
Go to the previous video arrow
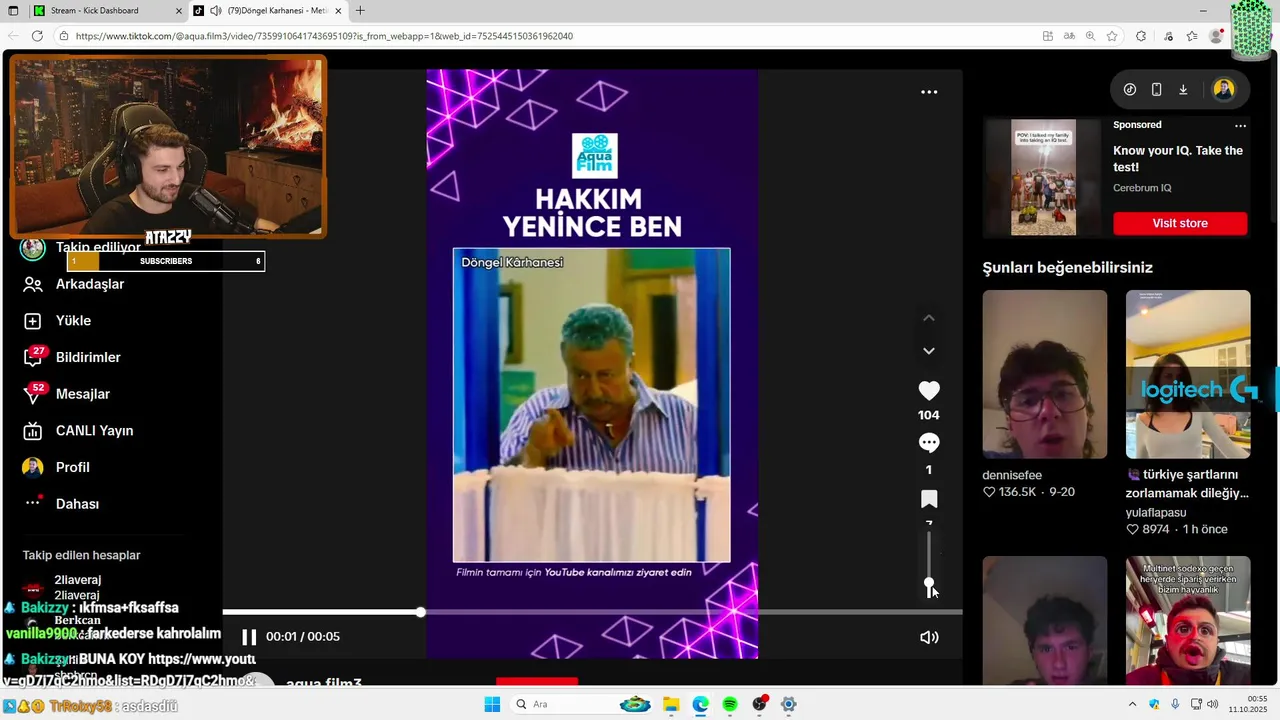[x=929, y=318]
